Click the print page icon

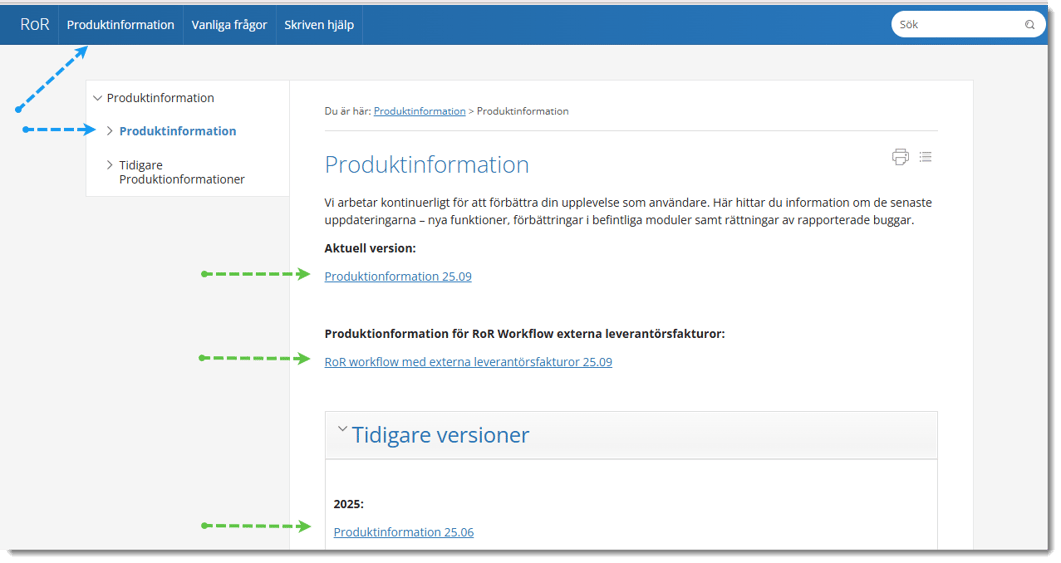900,157
